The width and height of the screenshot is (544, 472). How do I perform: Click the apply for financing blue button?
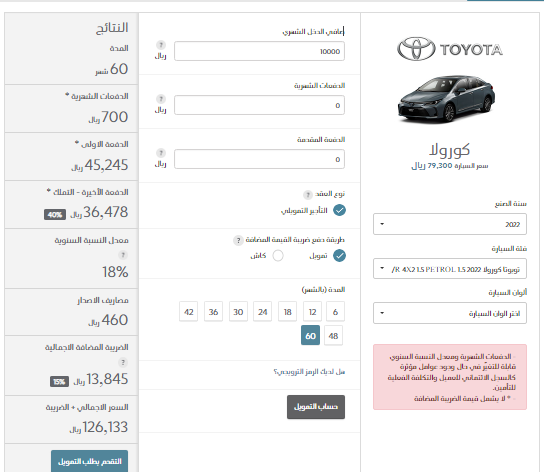90,461
